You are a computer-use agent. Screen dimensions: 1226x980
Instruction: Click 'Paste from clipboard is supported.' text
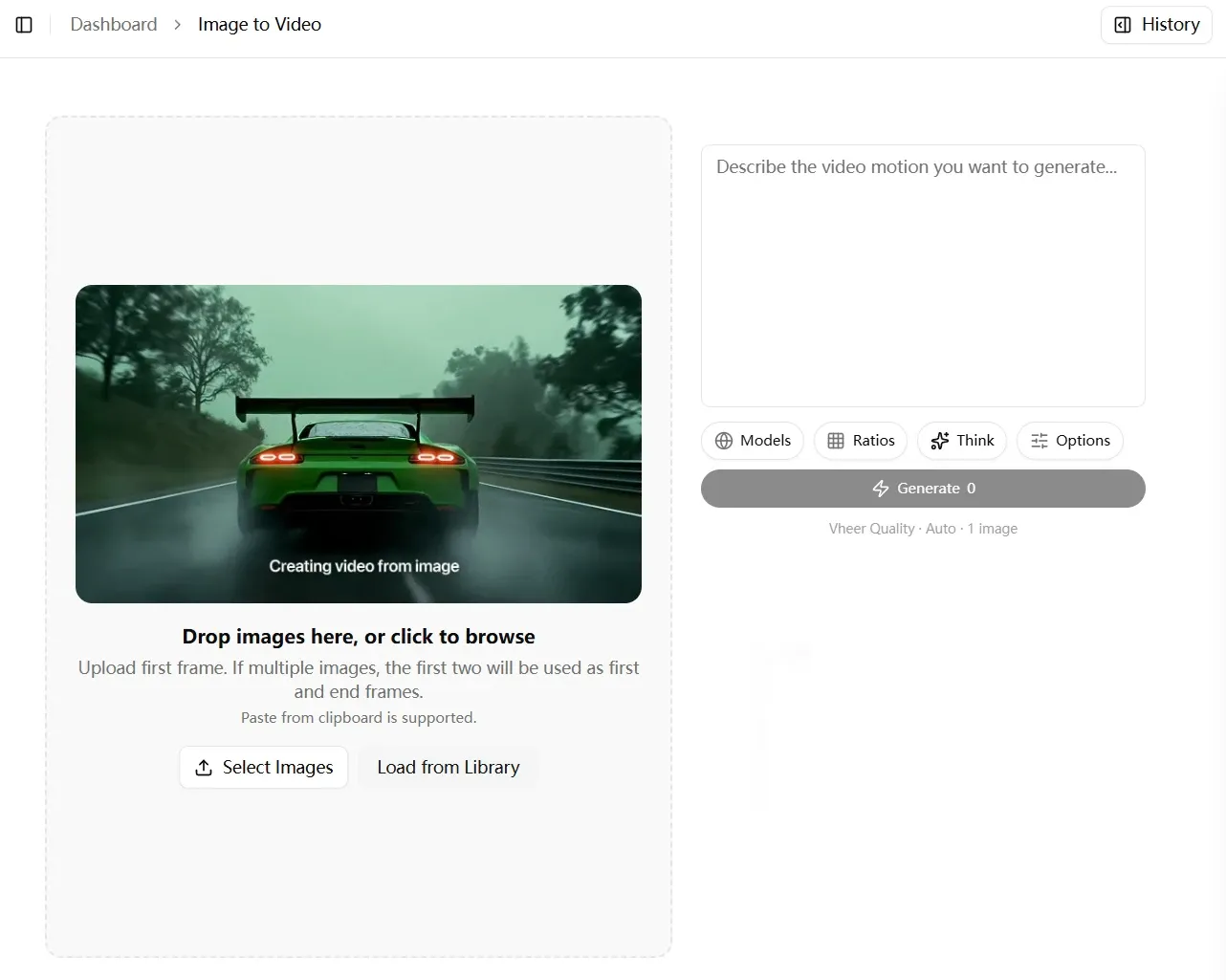click(x=359, y=718)
